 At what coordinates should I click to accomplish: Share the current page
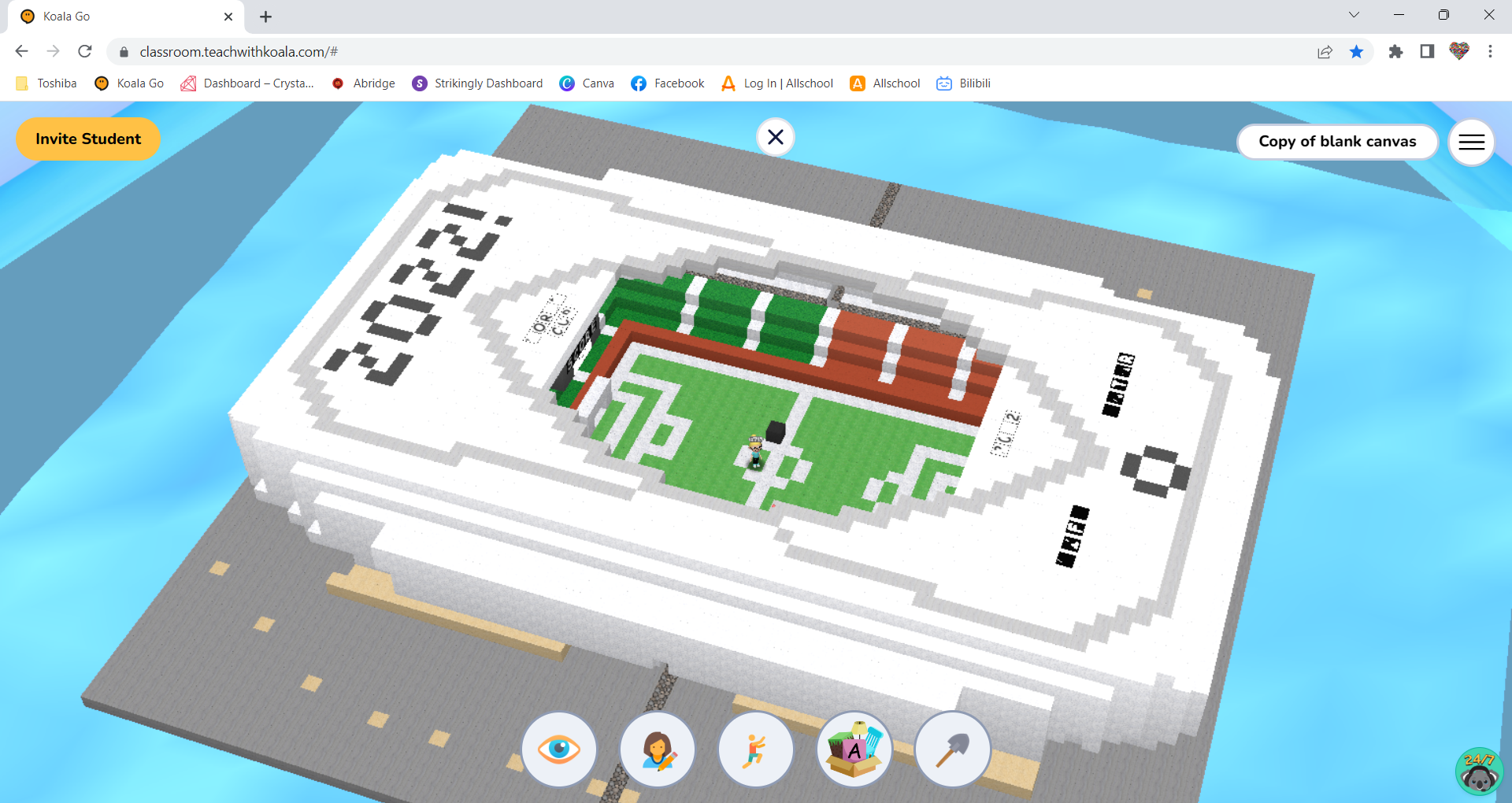pos(1325,51)
